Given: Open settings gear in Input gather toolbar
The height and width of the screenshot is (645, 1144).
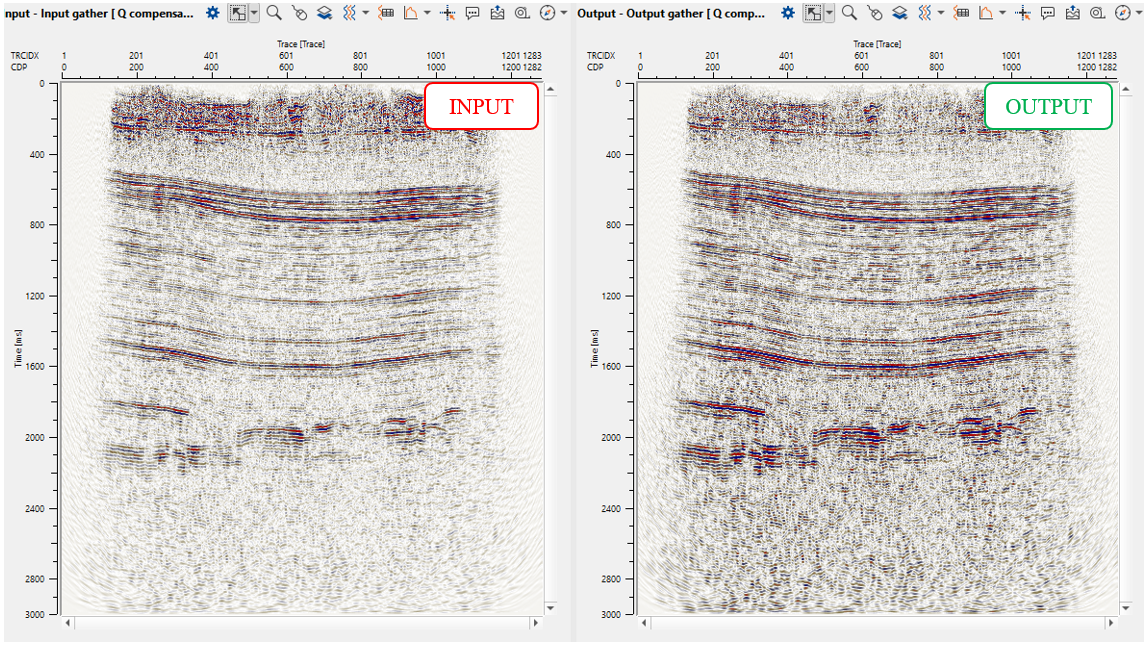Looking at the screenshot, I should pyautogui.click(x=213, y=13).
